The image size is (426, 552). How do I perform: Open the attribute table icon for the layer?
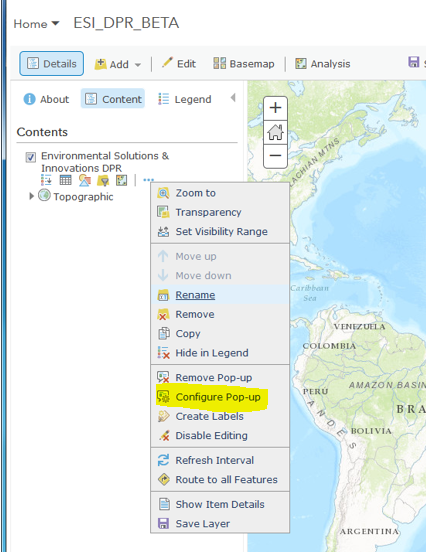coord(65,180)
